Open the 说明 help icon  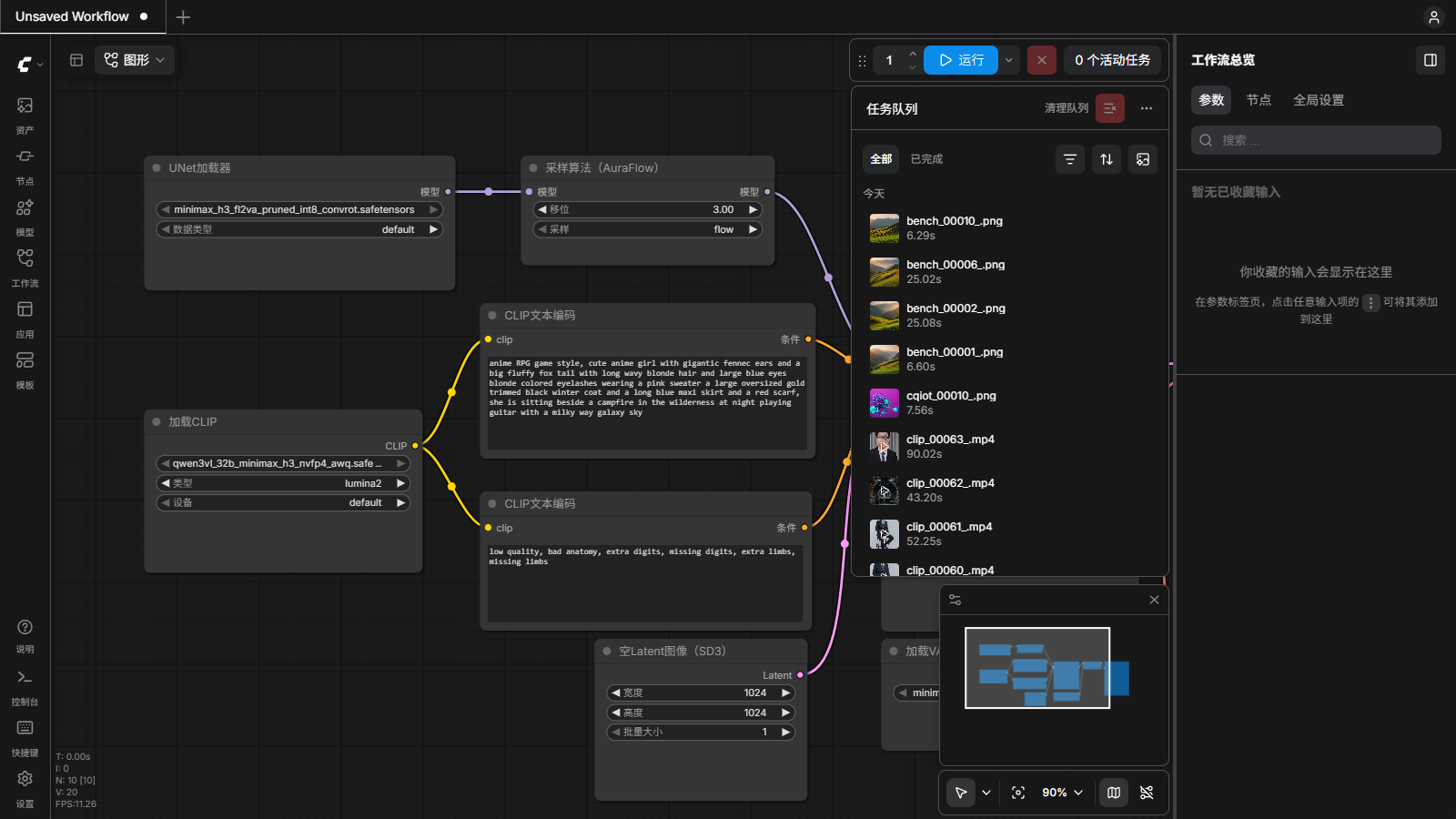pos(25,635)
